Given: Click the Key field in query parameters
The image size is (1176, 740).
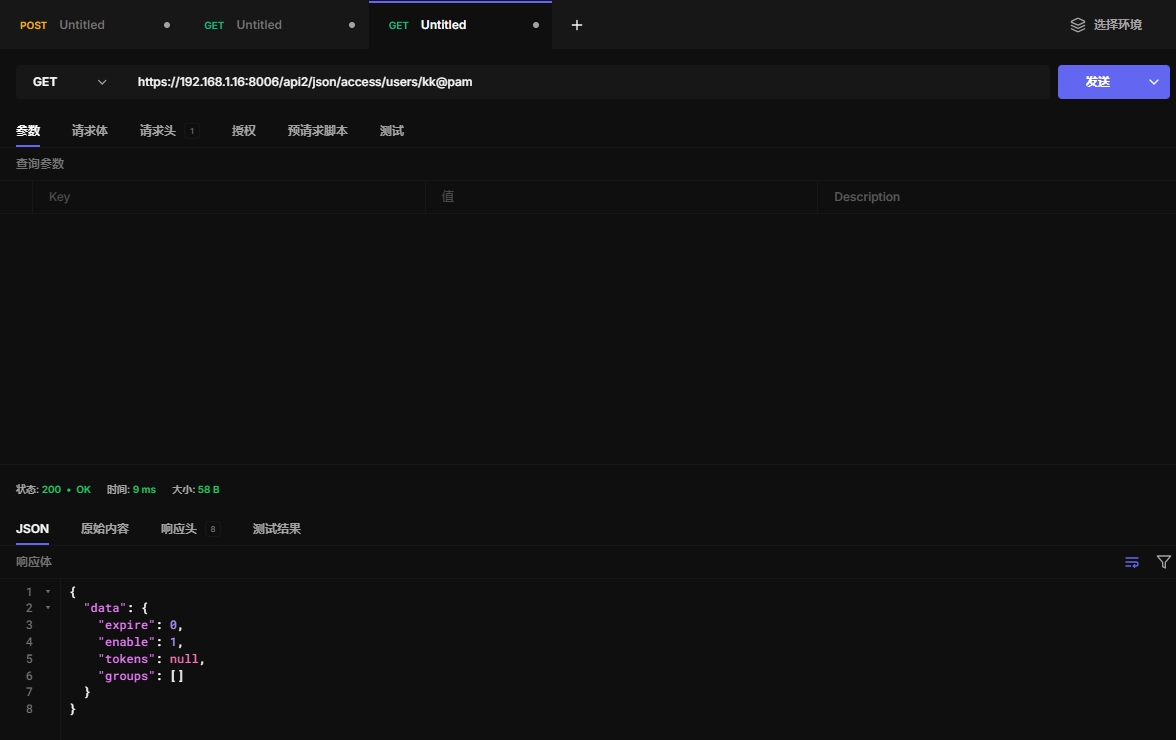Looking at the screenshot, I should 228,197.
